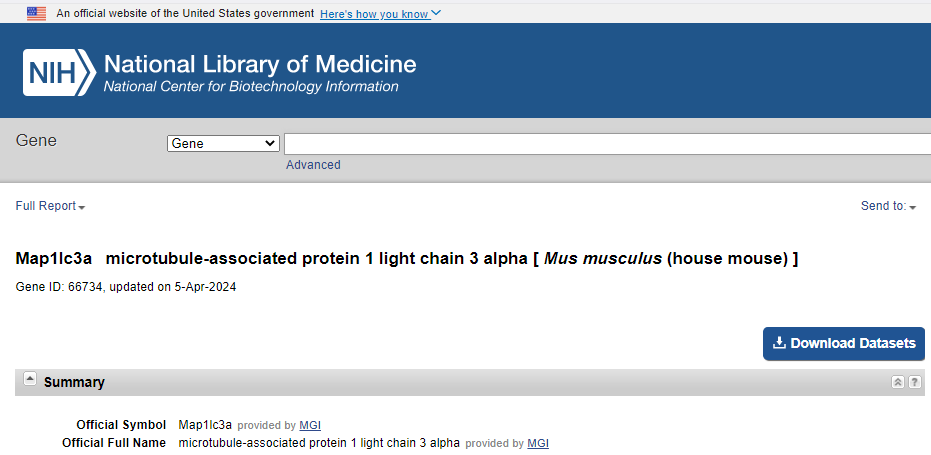This screenshot has height=455, width=931.
Task: Open the Summary section help question mark
Action: [914, 382]
